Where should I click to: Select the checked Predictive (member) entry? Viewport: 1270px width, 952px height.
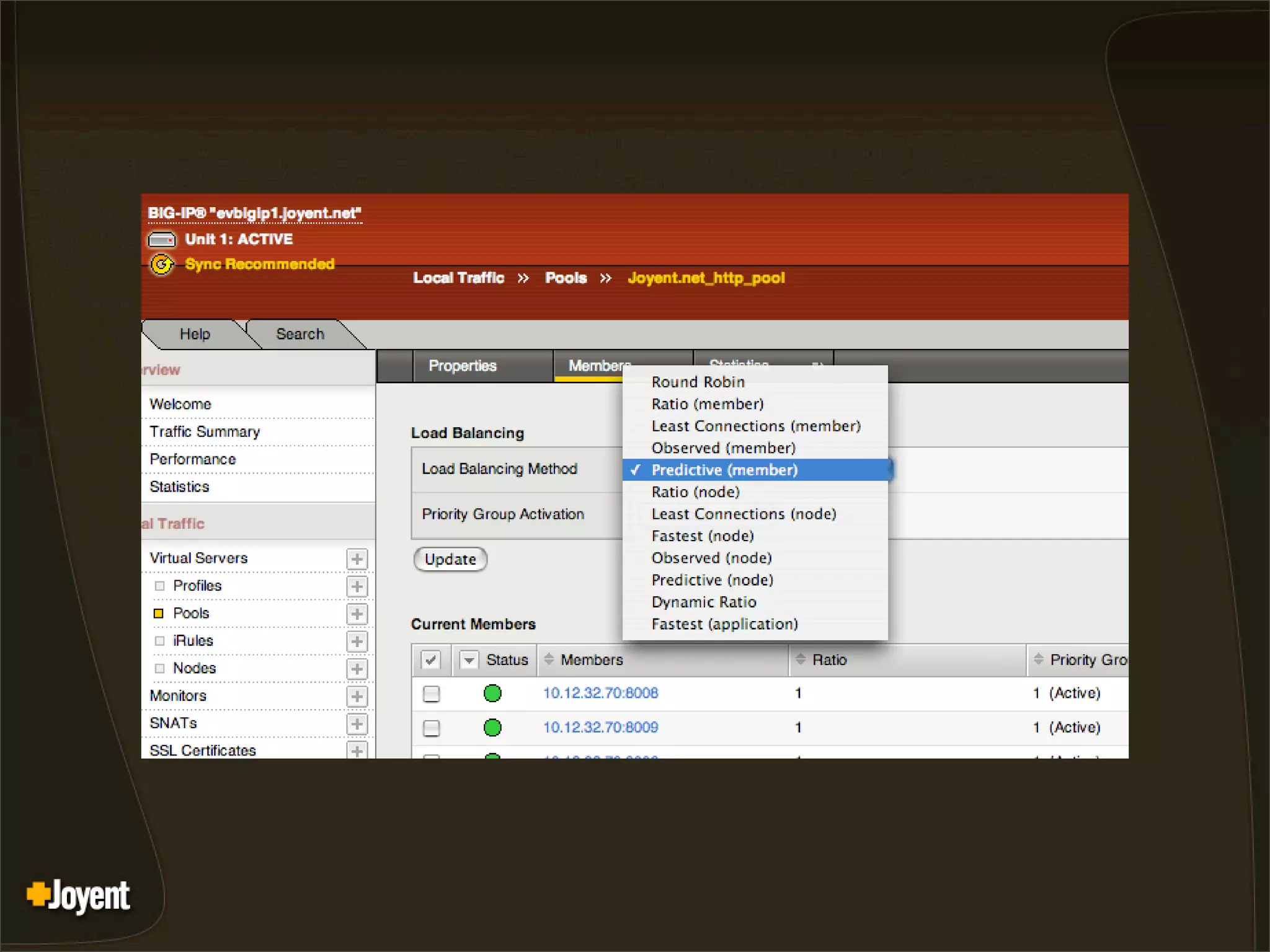pos(755,470)
